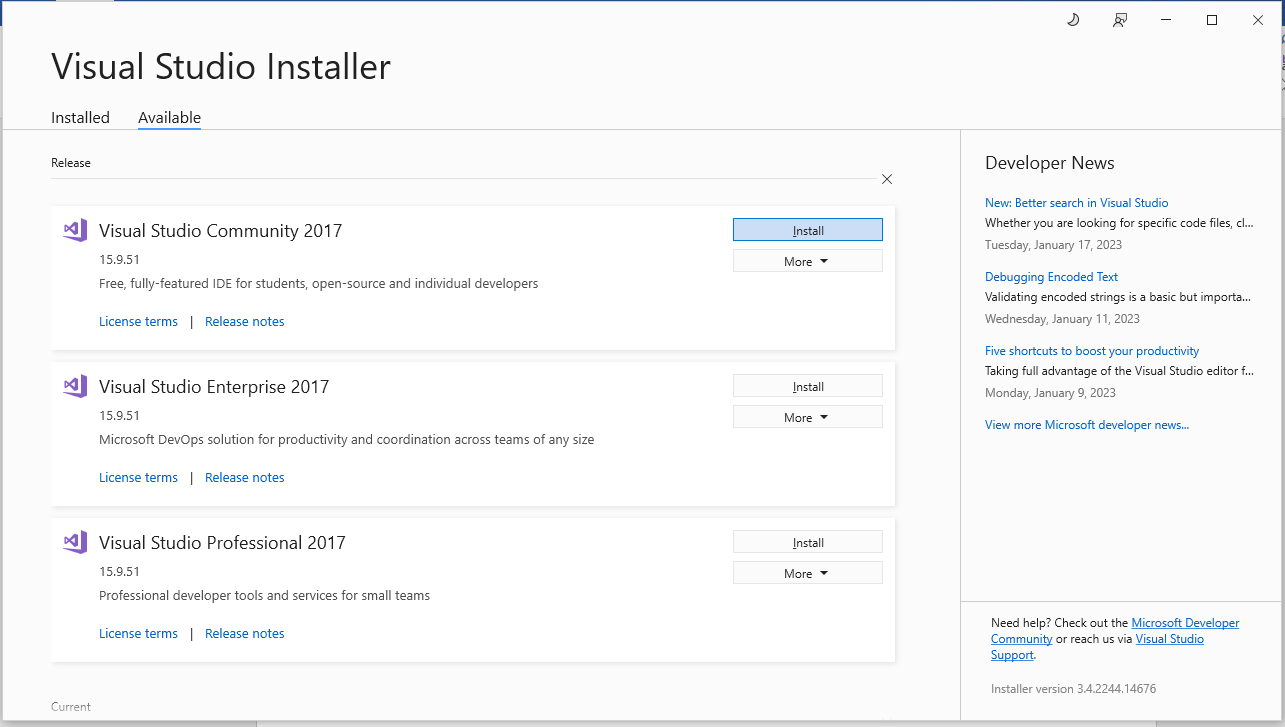The width and height of the screenshot is (1285, 727).
Task: Close the Visual Studio Installer window
Action: [1258, 20]
